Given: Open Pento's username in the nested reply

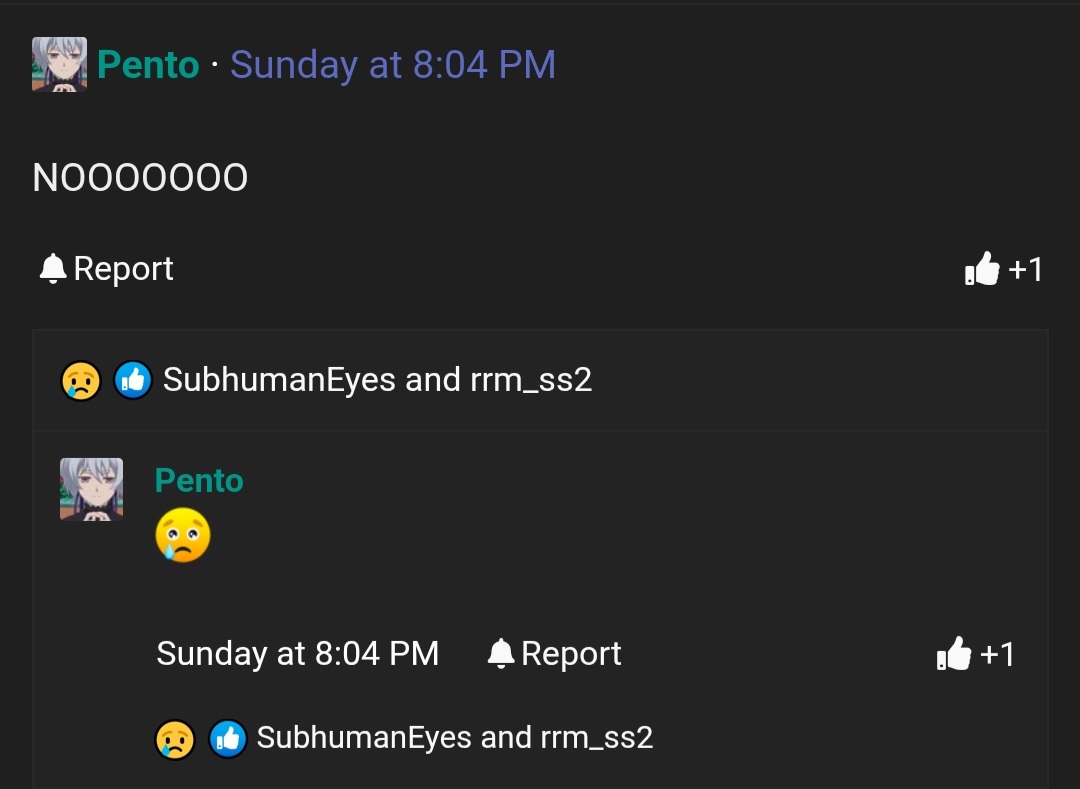Looking at the screenshot, I should pos(199,481).
